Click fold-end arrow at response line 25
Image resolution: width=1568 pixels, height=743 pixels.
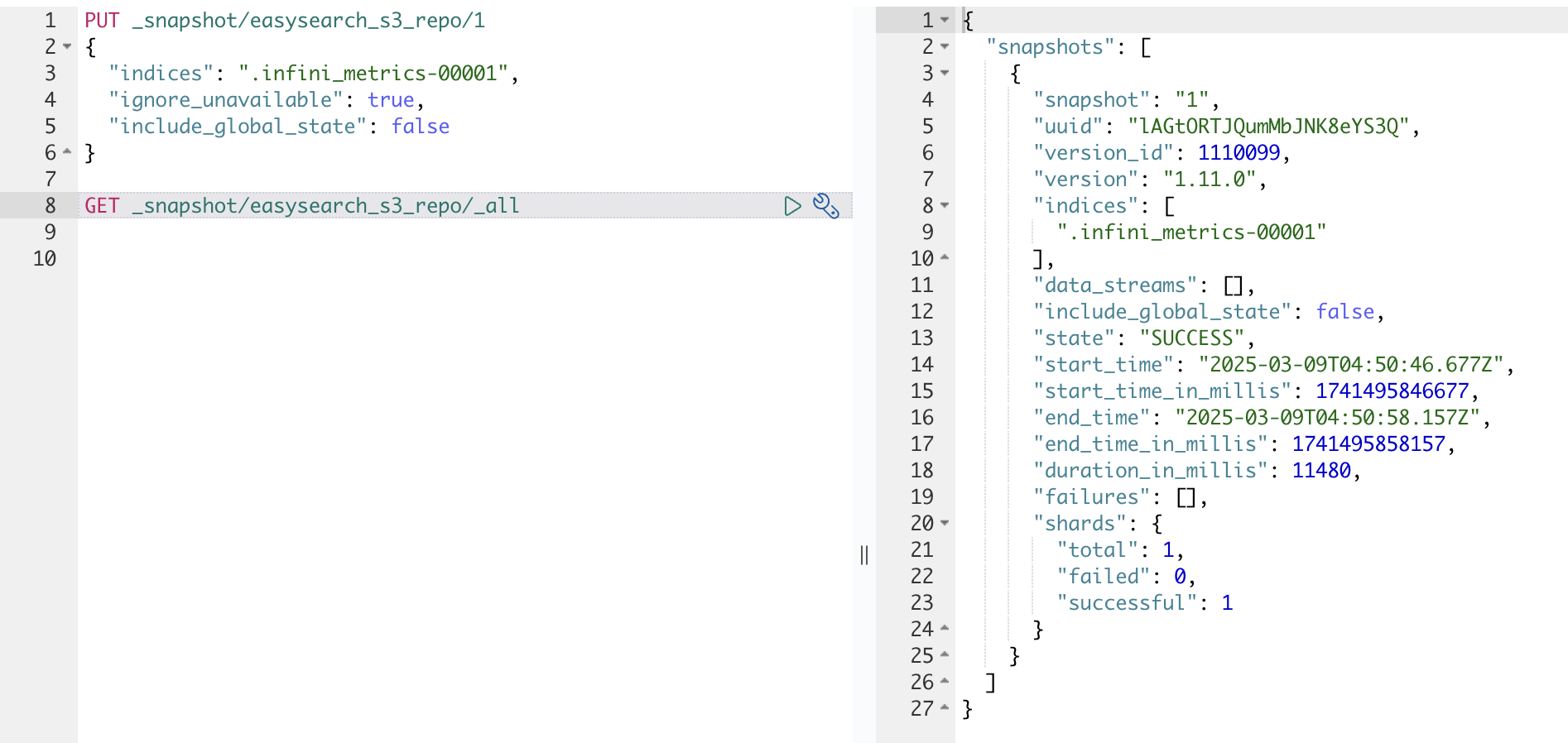pos(945,655)
